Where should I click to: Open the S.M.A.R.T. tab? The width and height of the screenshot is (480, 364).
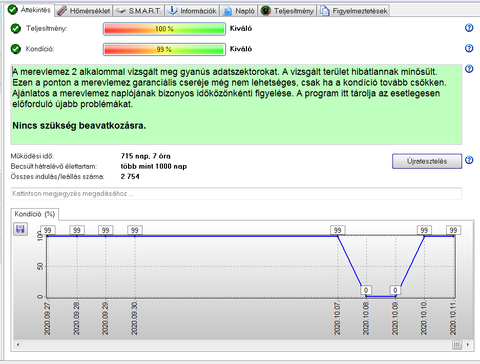pyautogui.click(x=139, y=11)
